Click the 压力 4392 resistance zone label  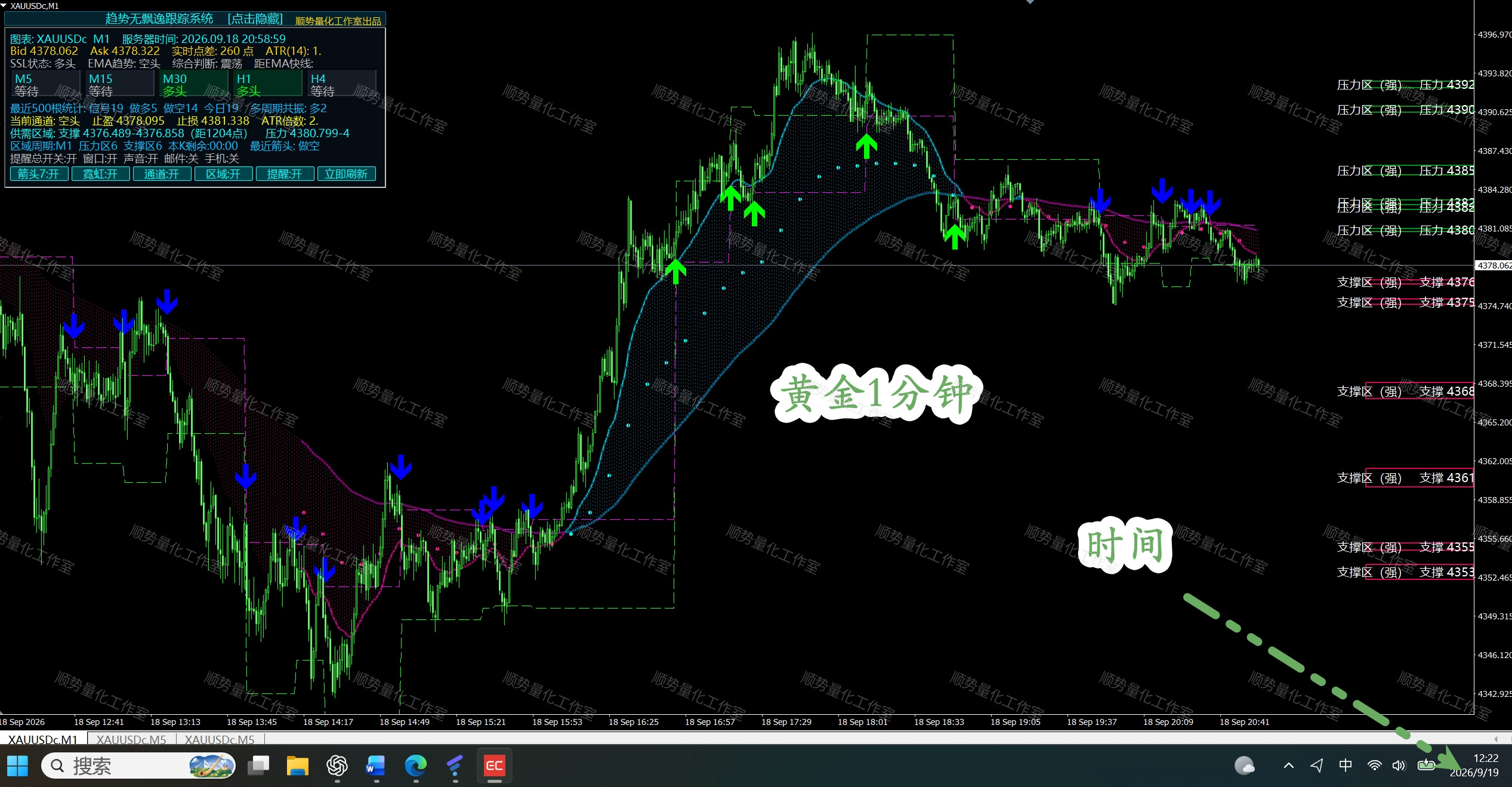click(x=1446, y=85)
